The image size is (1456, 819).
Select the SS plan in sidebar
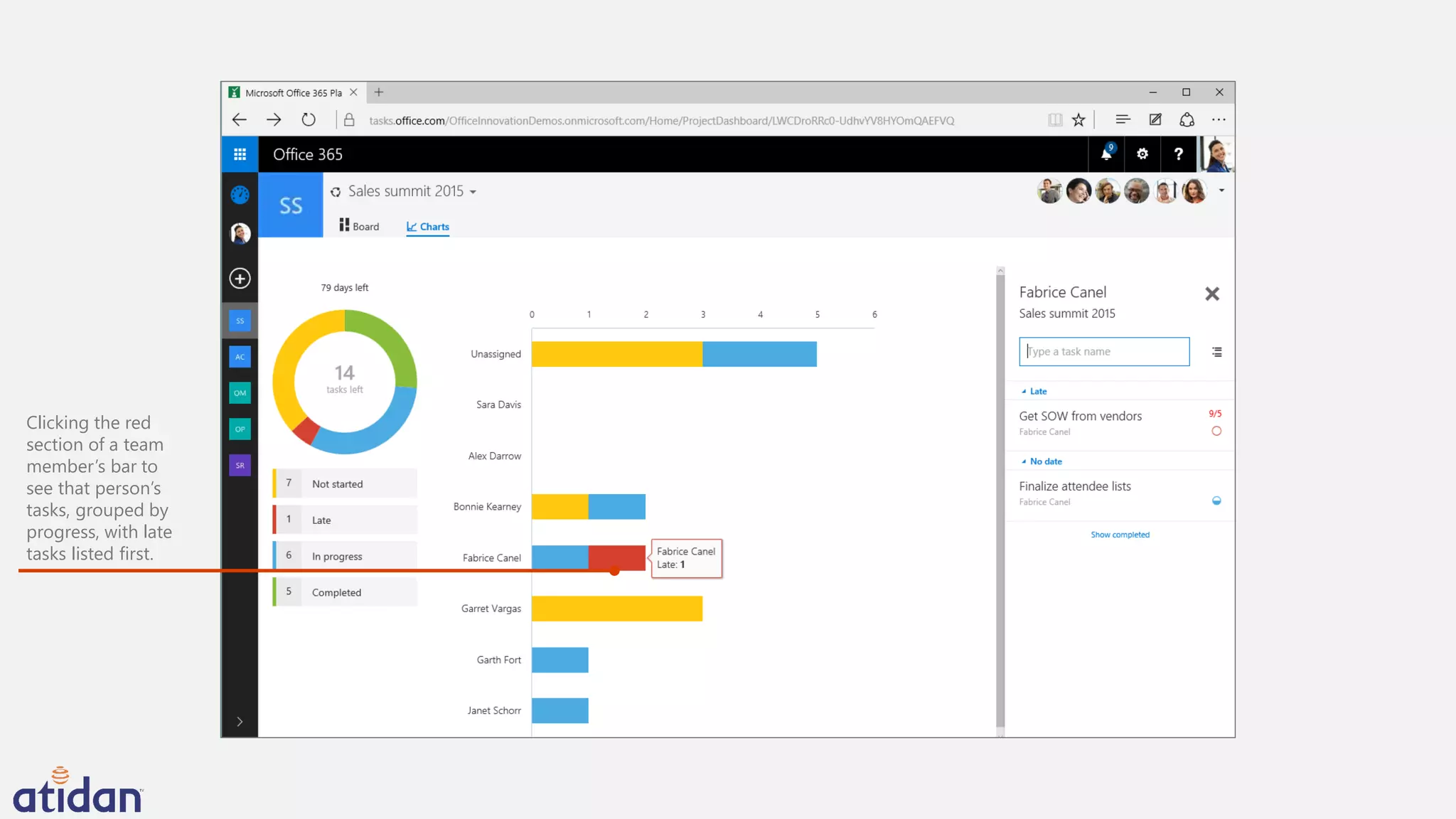point(240,321)
